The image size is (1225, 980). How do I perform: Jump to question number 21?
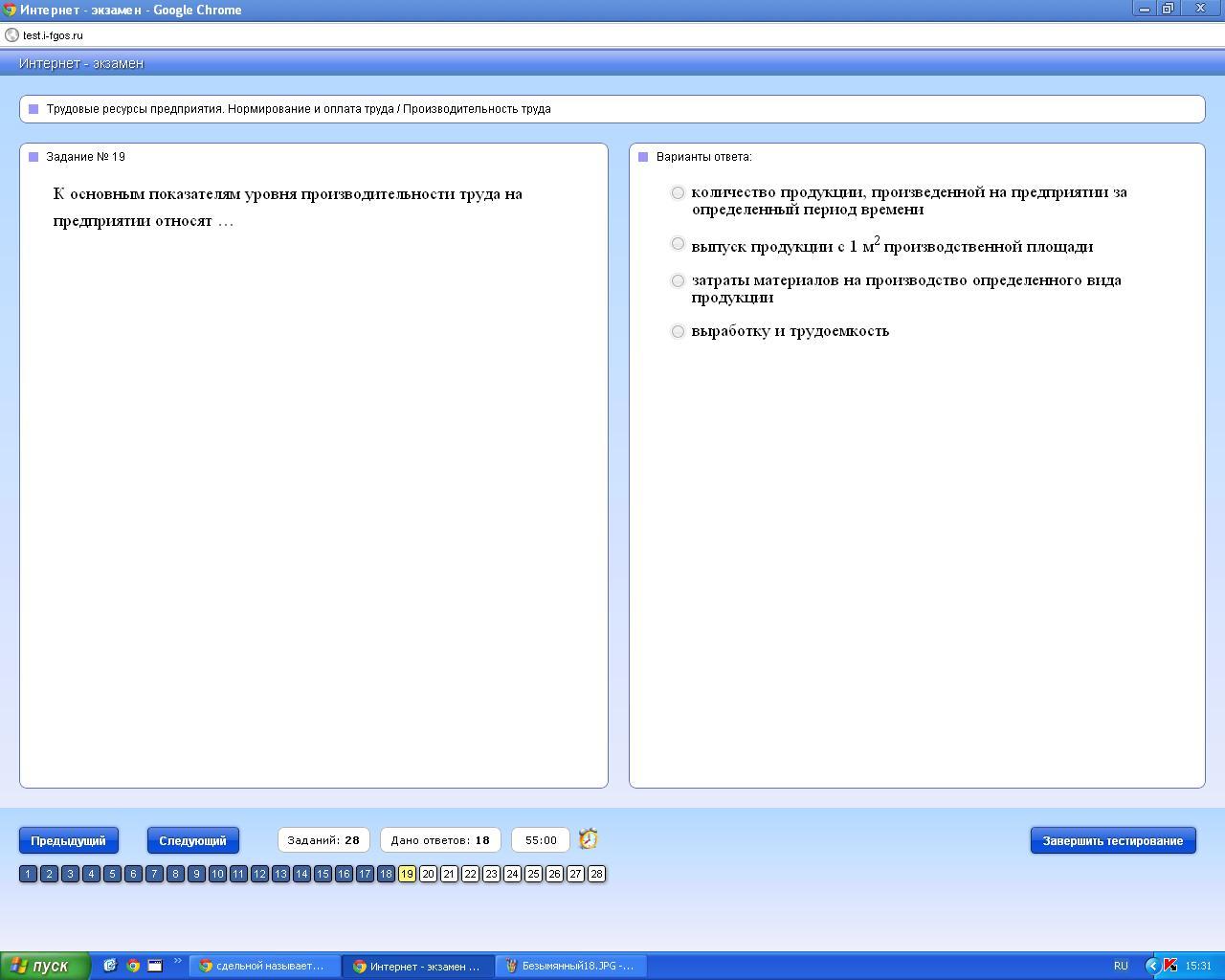coord(449,874)
